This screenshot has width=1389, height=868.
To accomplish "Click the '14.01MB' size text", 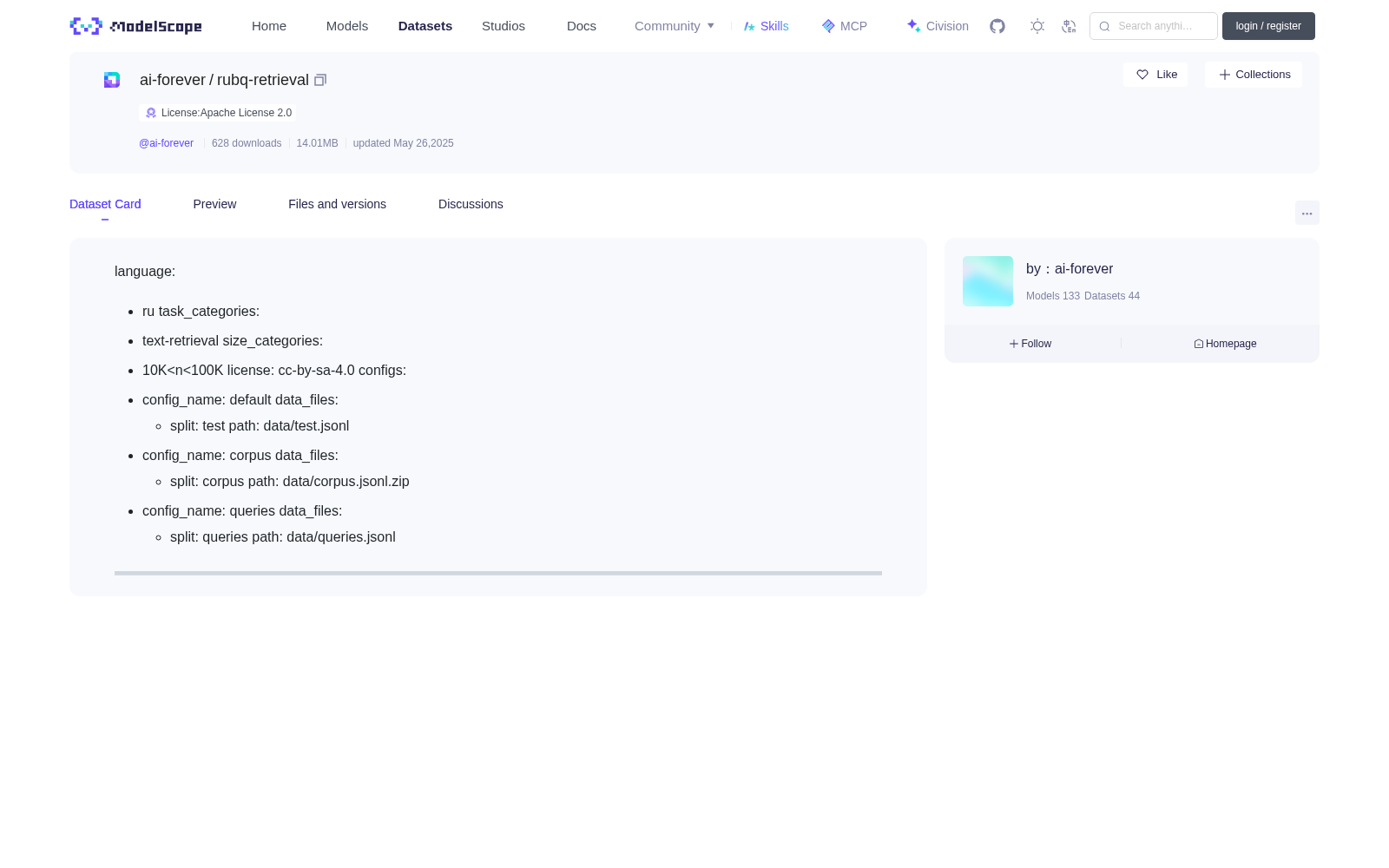I will (x=317, y=143).
